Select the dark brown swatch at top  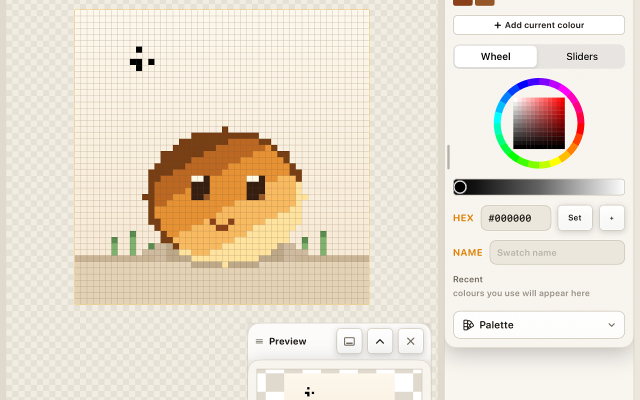pyautogui.click(x=463, y=2)
